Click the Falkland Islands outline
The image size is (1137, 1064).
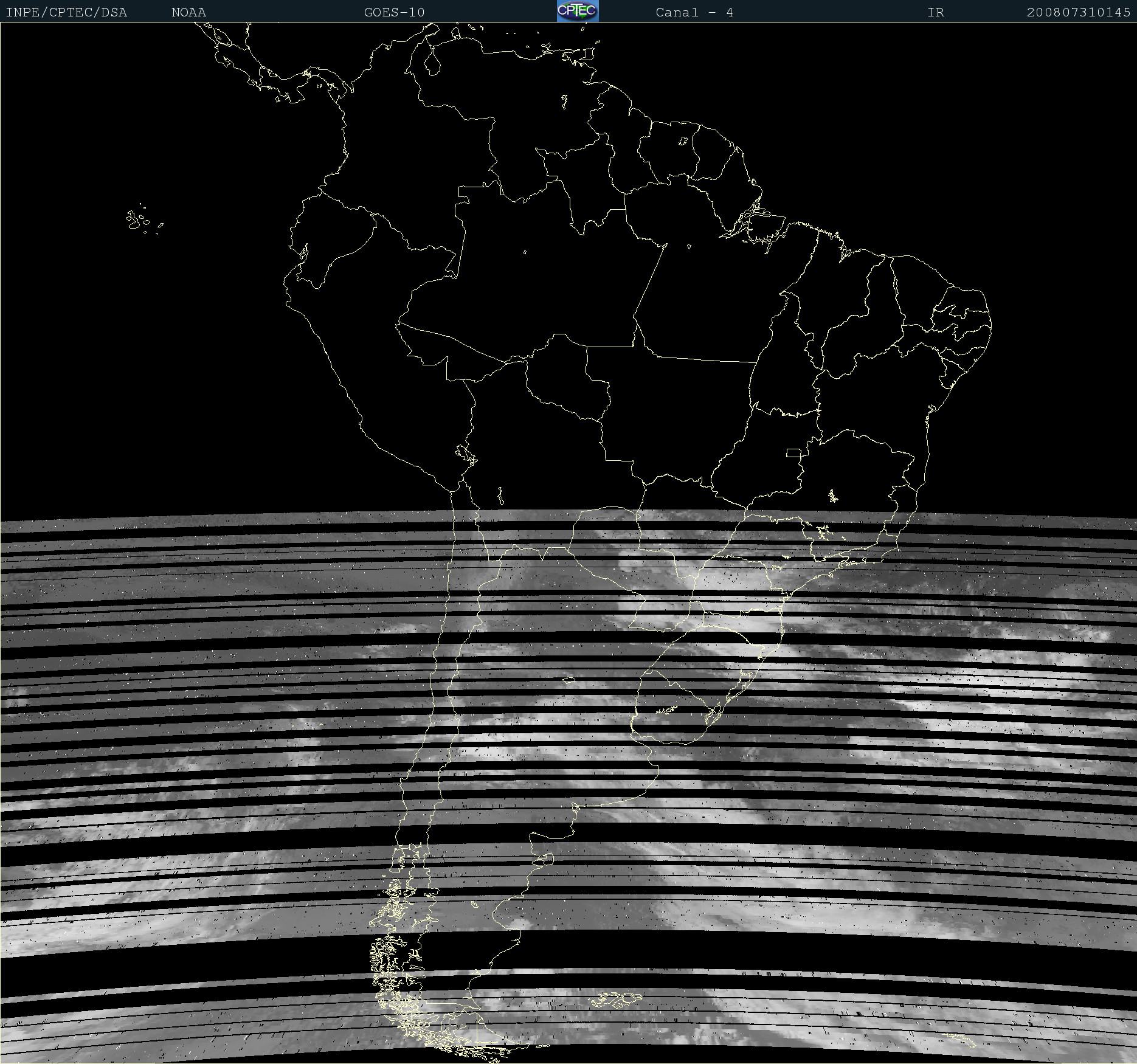617,999
